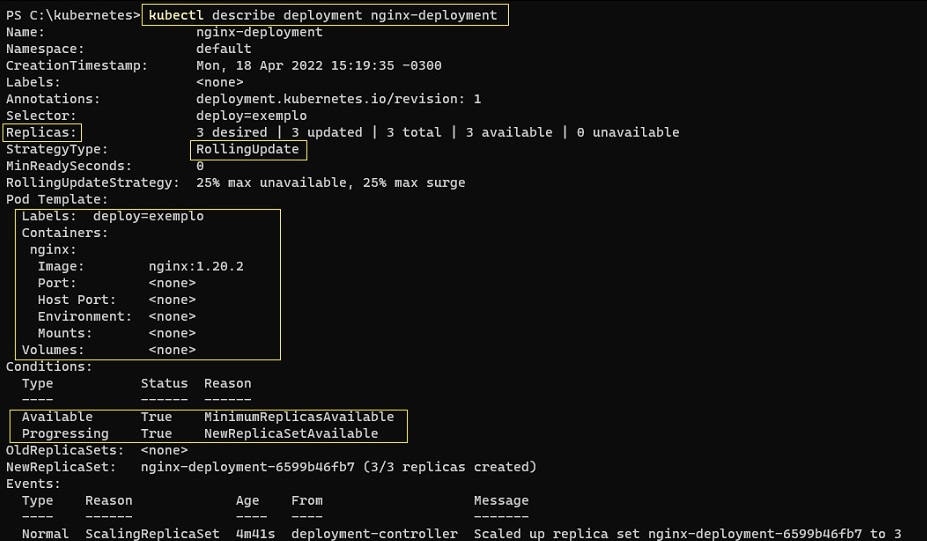
Task: Click the Volumes: label
Action: tap(53, 350)
